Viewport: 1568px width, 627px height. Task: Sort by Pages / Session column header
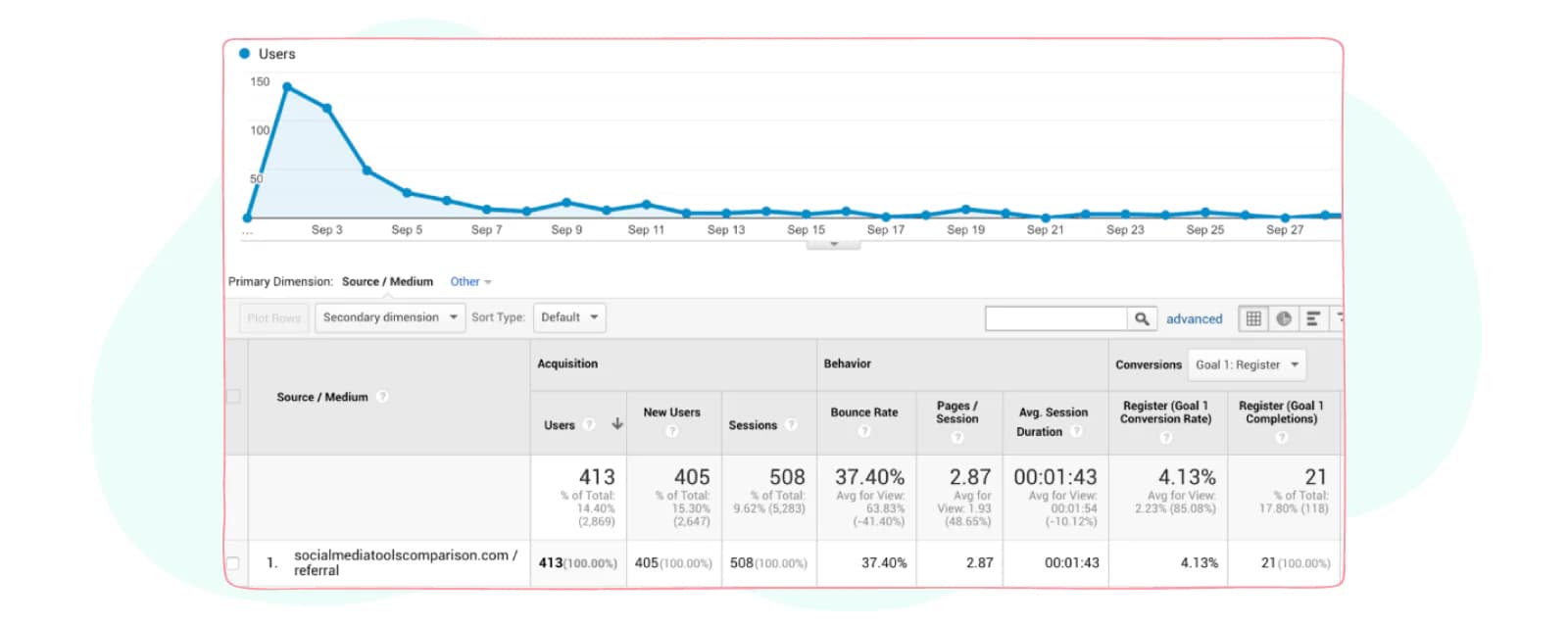(957, 412)
